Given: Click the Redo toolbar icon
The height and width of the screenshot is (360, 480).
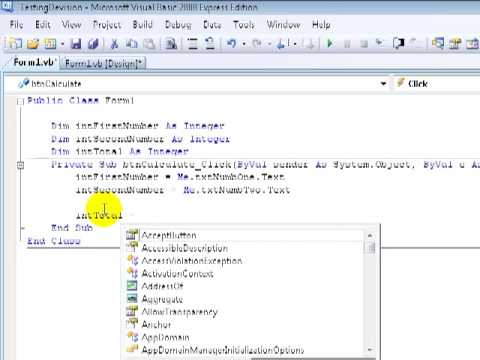Looking at the screenshot, I should click(257, 44).
